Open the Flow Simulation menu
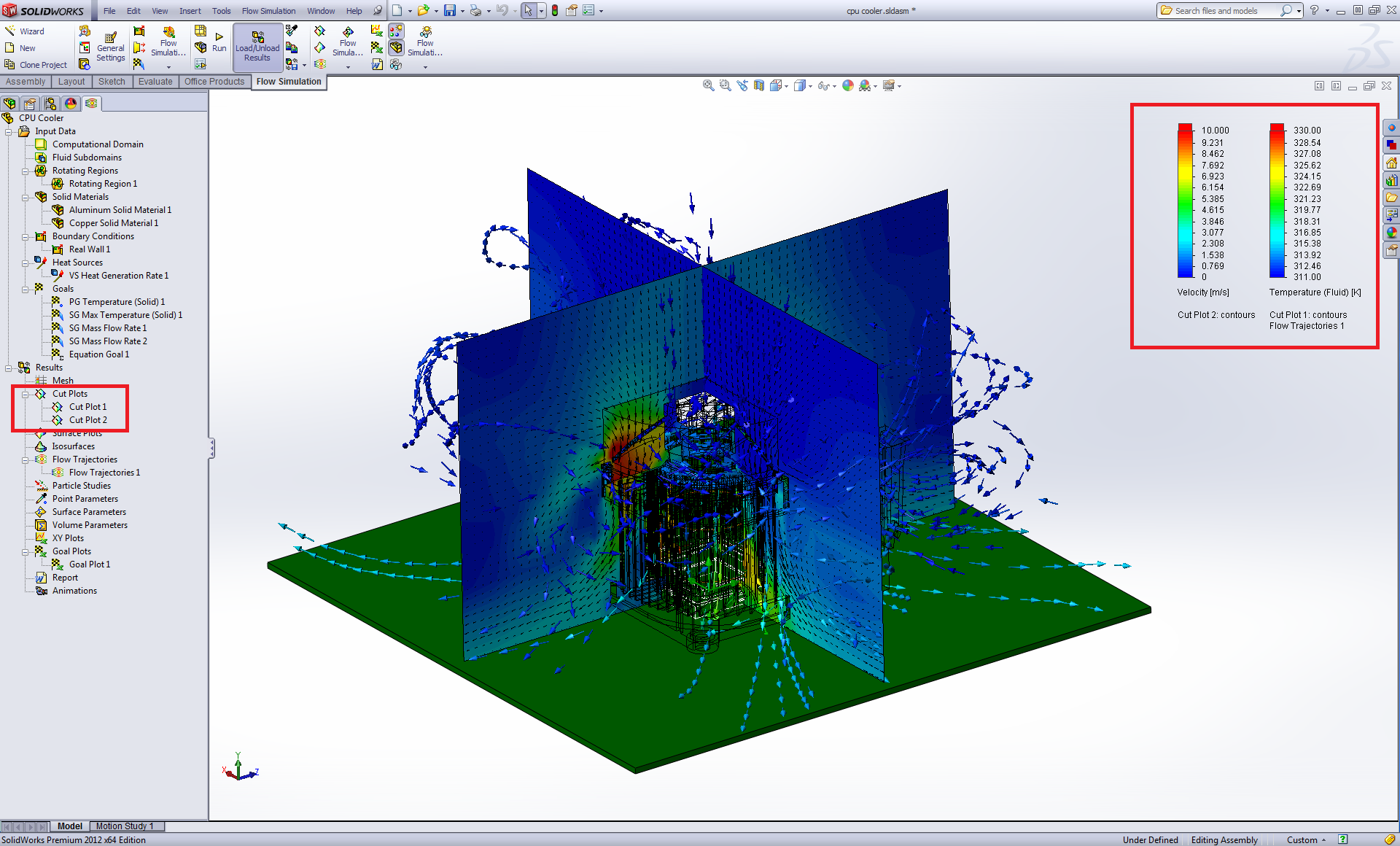 pyautogui.click(x=268, y=11)
